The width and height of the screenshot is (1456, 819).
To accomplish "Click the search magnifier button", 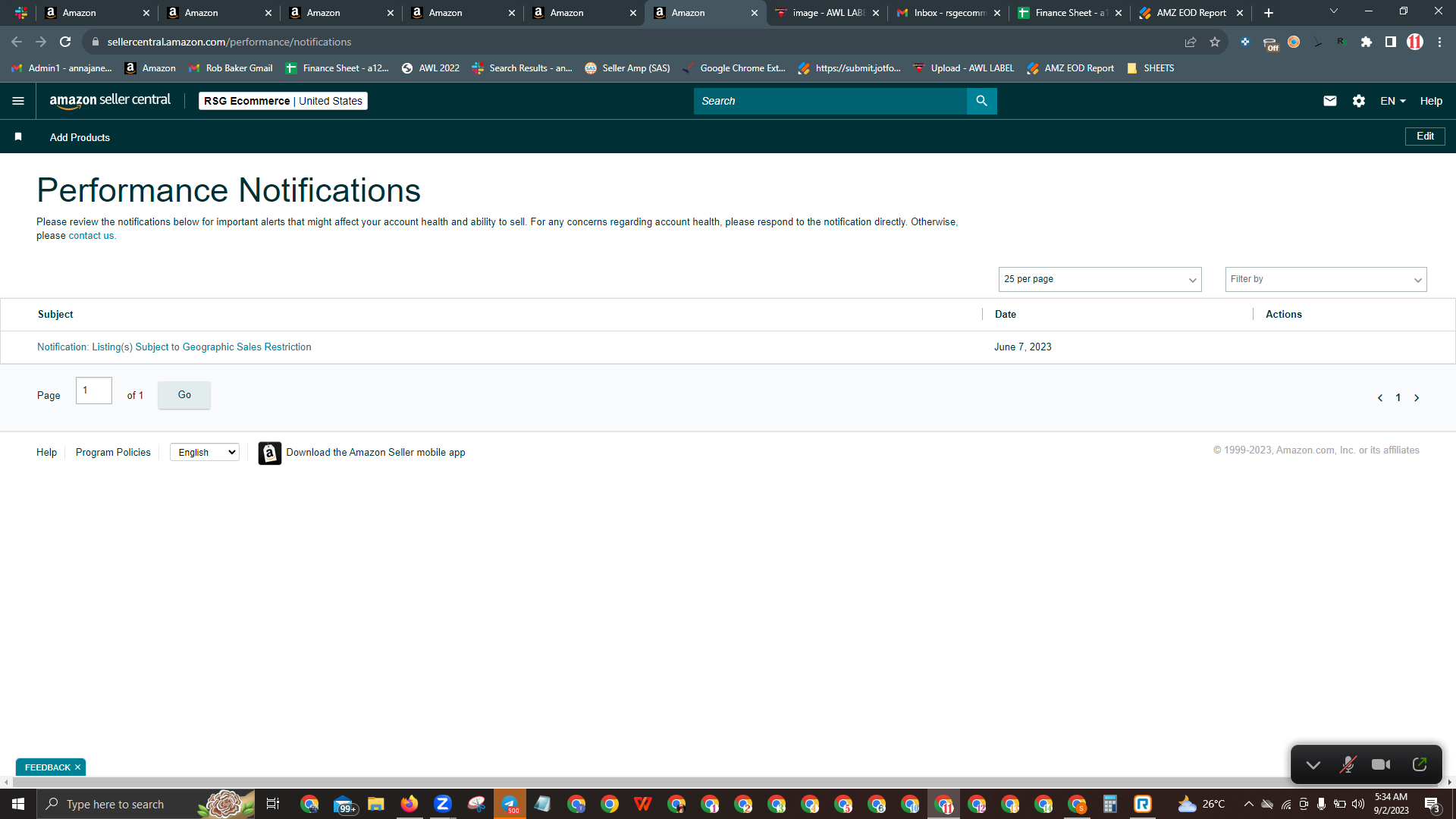I will [x=981, y=101].
